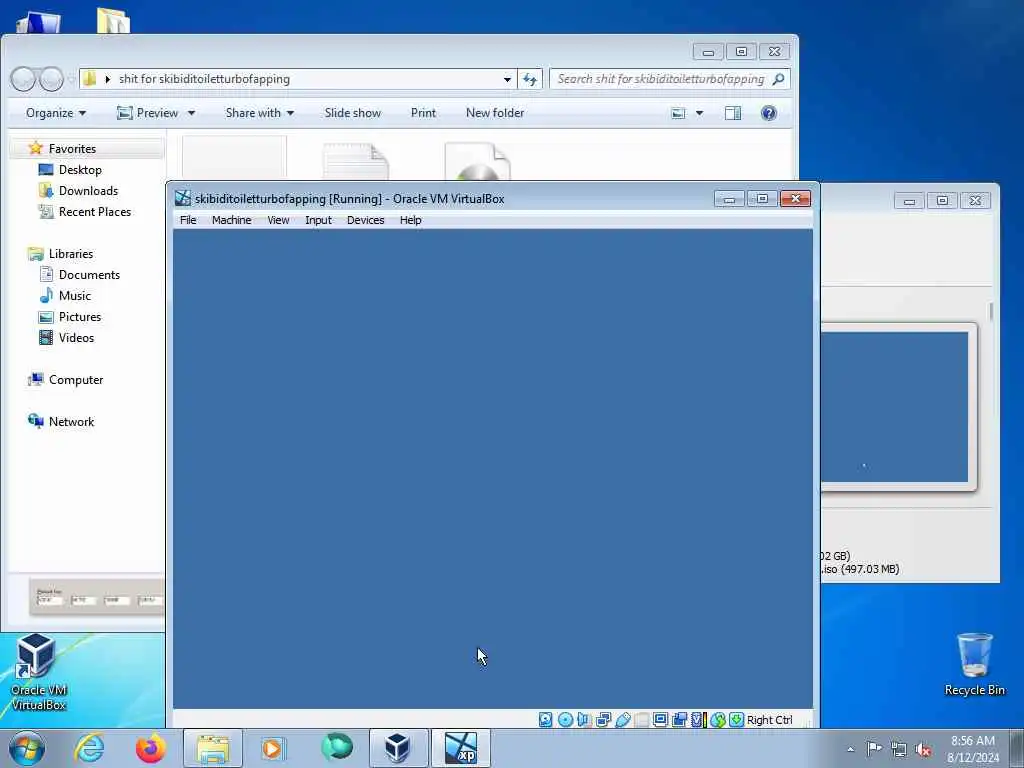Expand the view options dropdown arrow in Explorer
The image size is (1024, 768).
pyautogui.click(x=699, y=113)
